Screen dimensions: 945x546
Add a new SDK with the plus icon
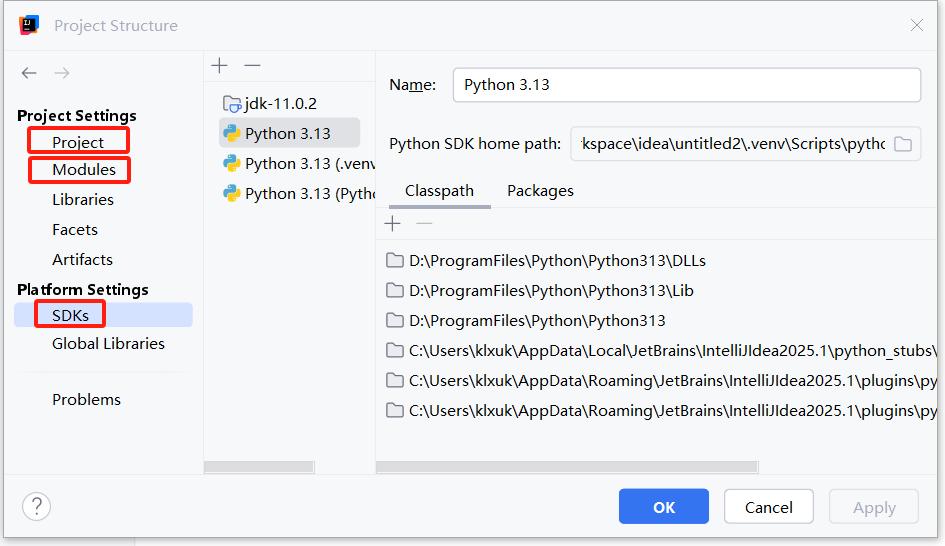pos(219,65)
